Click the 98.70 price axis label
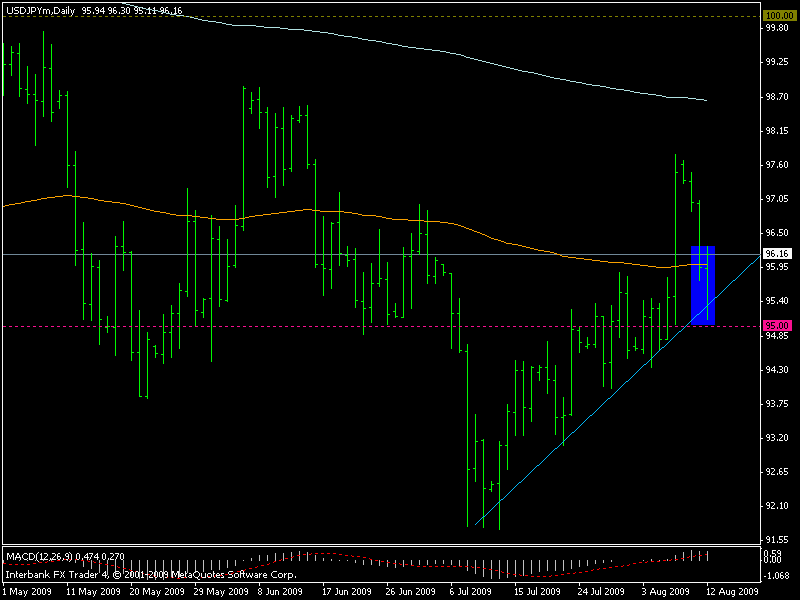The image size is (800, 600). (776, 97)
